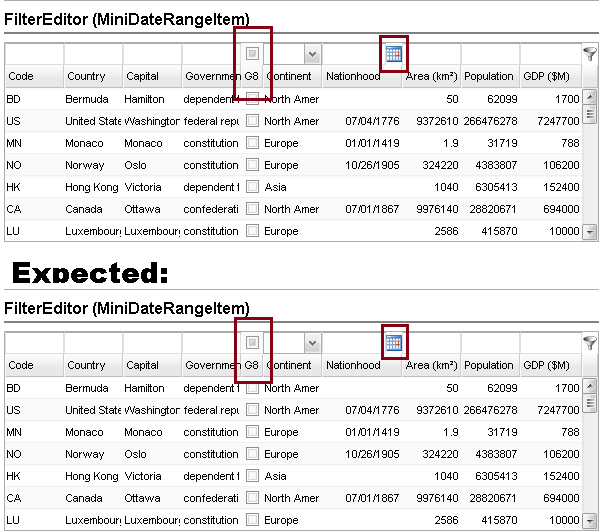Click GDP ($M) column header in top grid
This screenshot has height=532, width=606.
tap(550, 77)
